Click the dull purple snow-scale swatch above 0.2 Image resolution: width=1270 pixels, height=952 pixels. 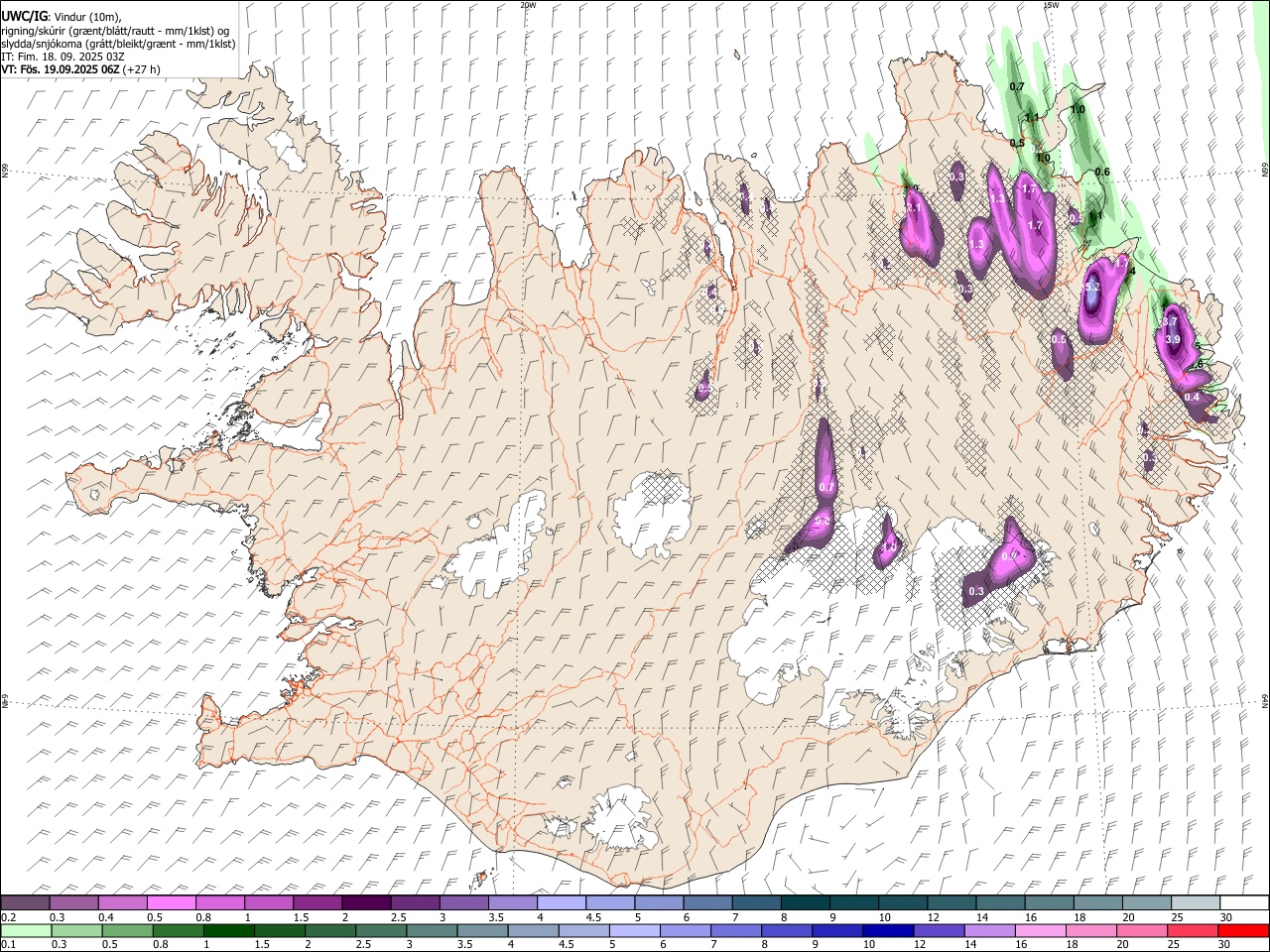(25, 902)
